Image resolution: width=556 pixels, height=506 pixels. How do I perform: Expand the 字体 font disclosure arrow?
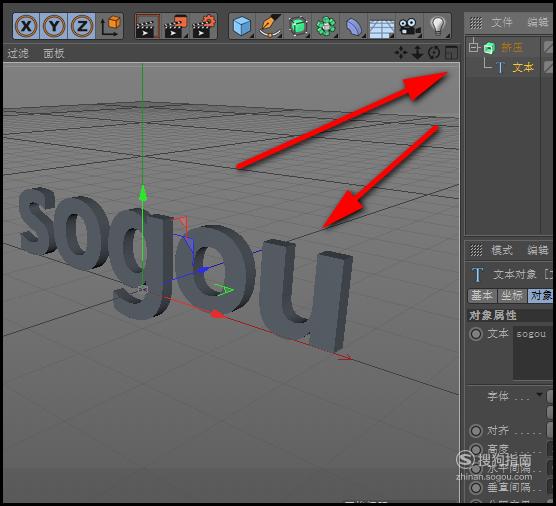click(540, 394)
